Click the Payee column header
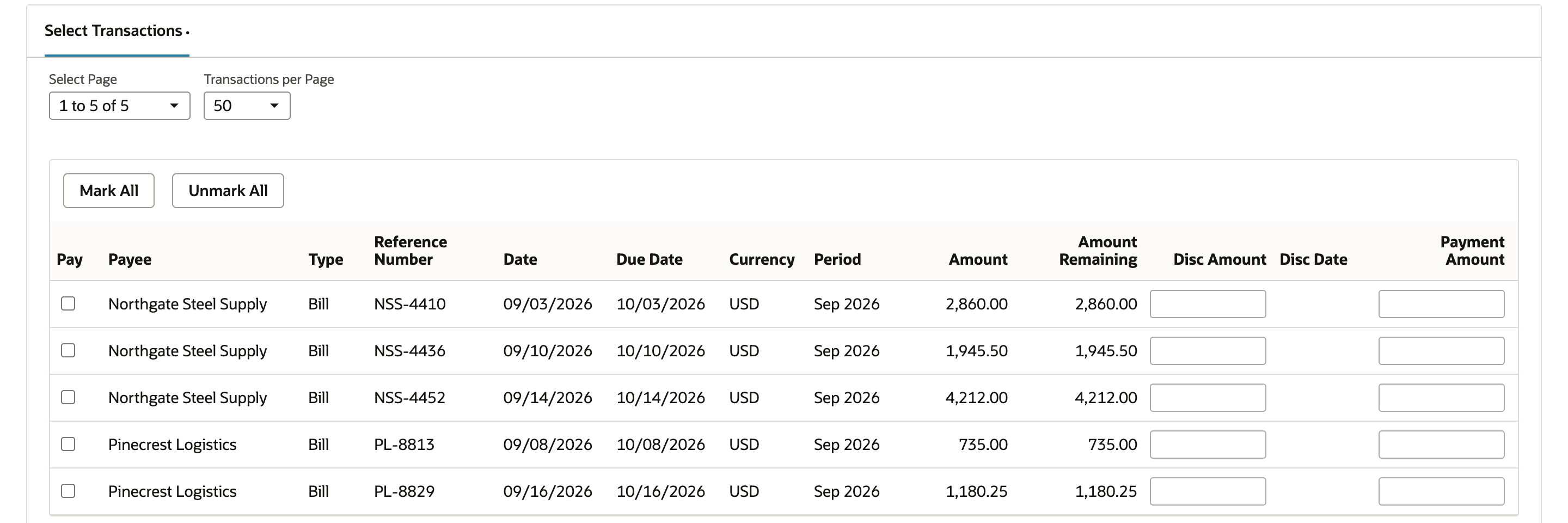The image size is (1568, 523). 130,259
